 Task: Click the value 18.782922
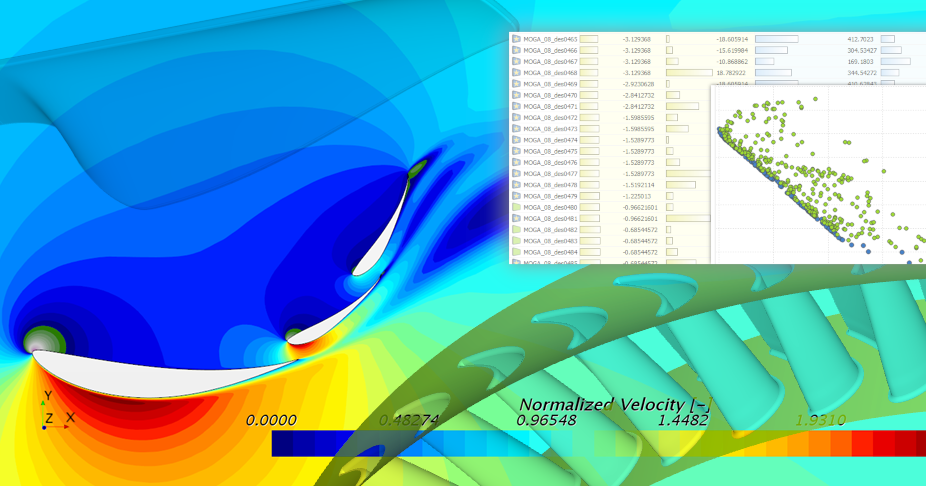pos(731,73)
